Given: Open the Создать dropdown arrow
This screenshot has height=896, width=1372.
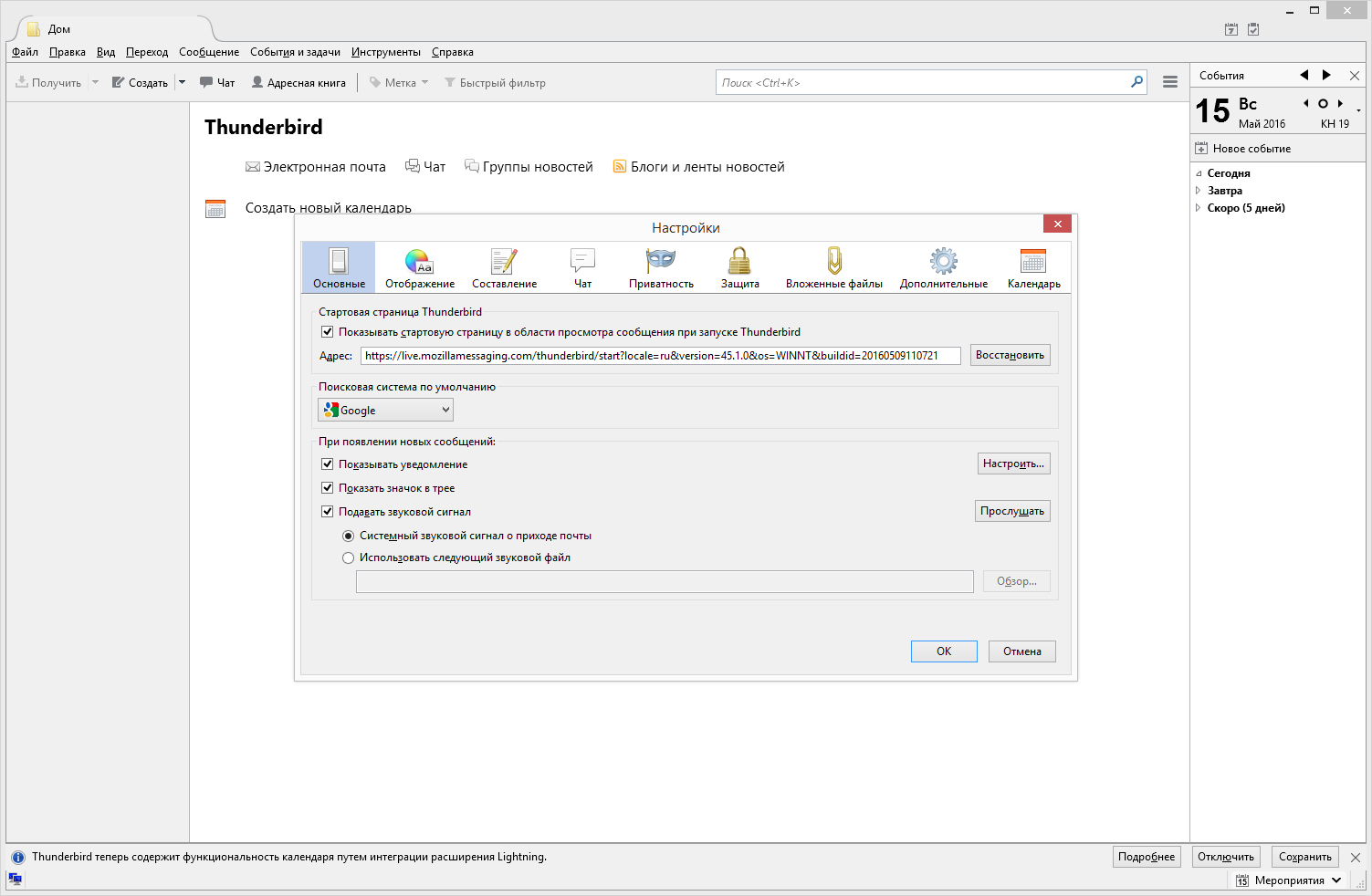Looking at the screenshot, I should click(182, 82).
